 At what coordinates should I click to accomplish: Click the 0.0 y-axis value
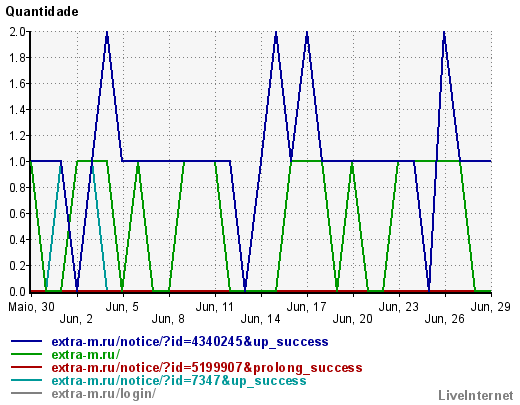click(17, 292)
